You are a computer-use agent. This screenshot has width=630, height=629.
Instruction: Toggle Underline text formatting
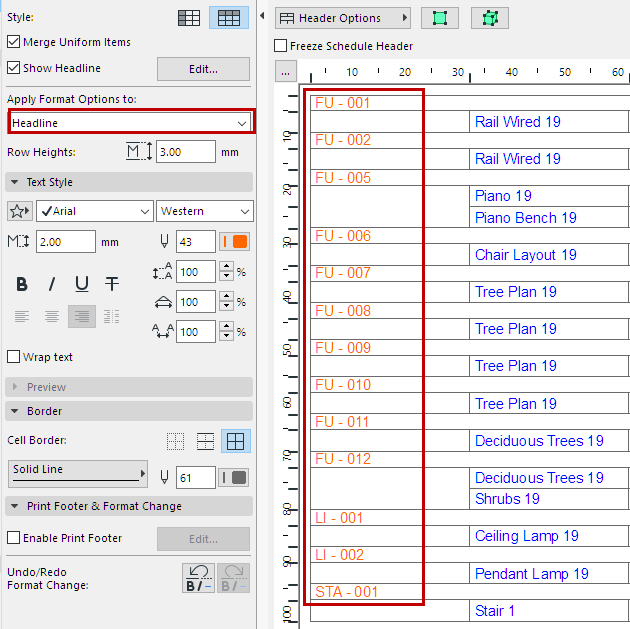[82, 284]
